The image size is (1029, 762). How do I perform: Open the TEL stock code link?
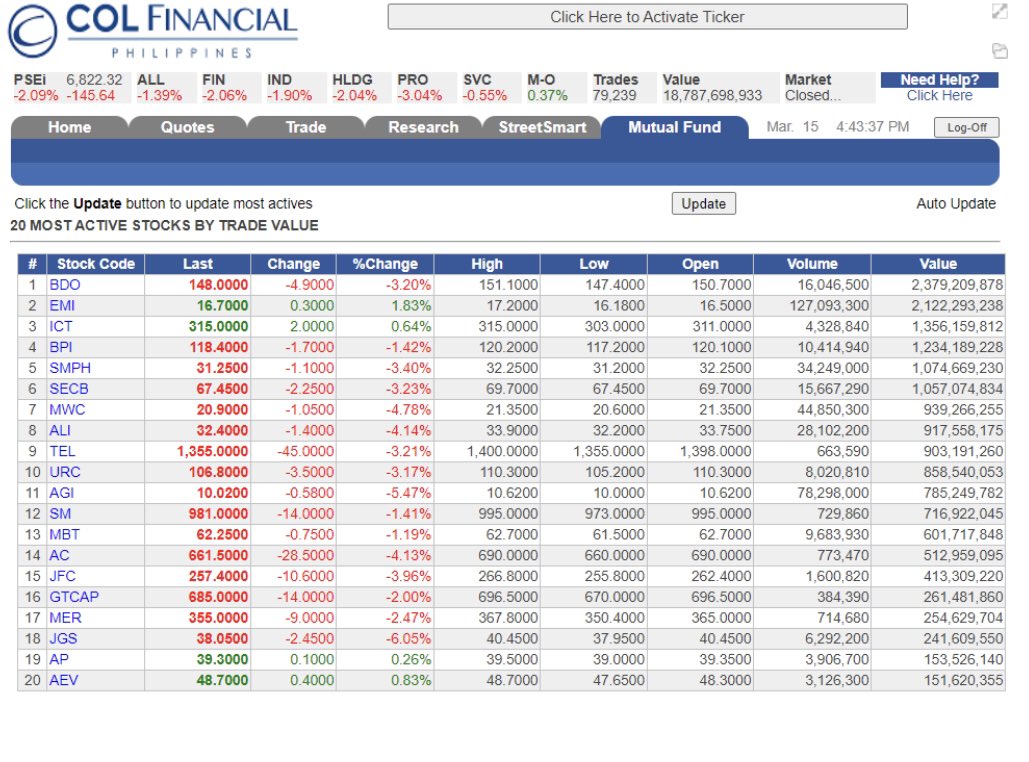(x=62, y=452)
